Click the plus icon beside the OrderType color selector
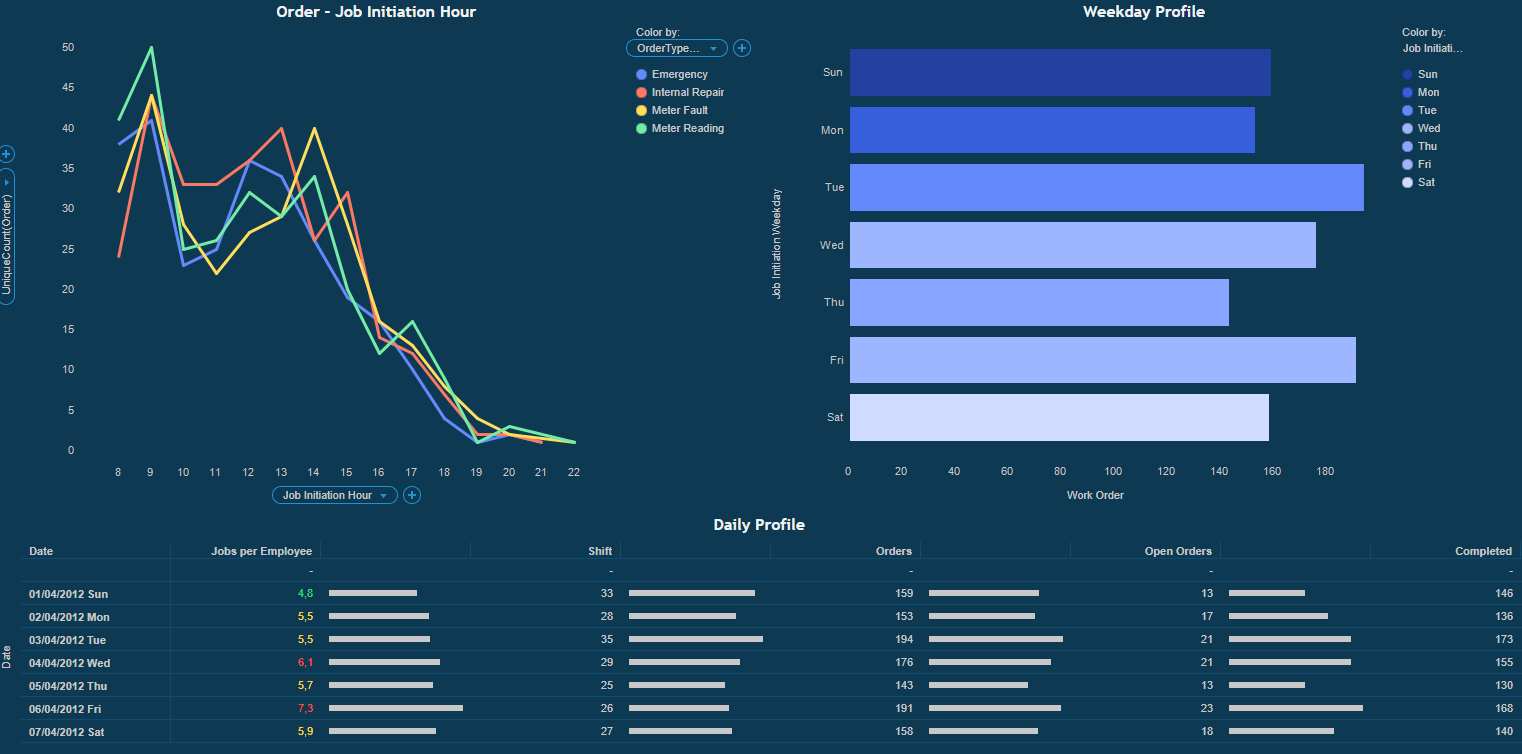The width and height of the screenshot is (1522, 754). pos(742,48)
